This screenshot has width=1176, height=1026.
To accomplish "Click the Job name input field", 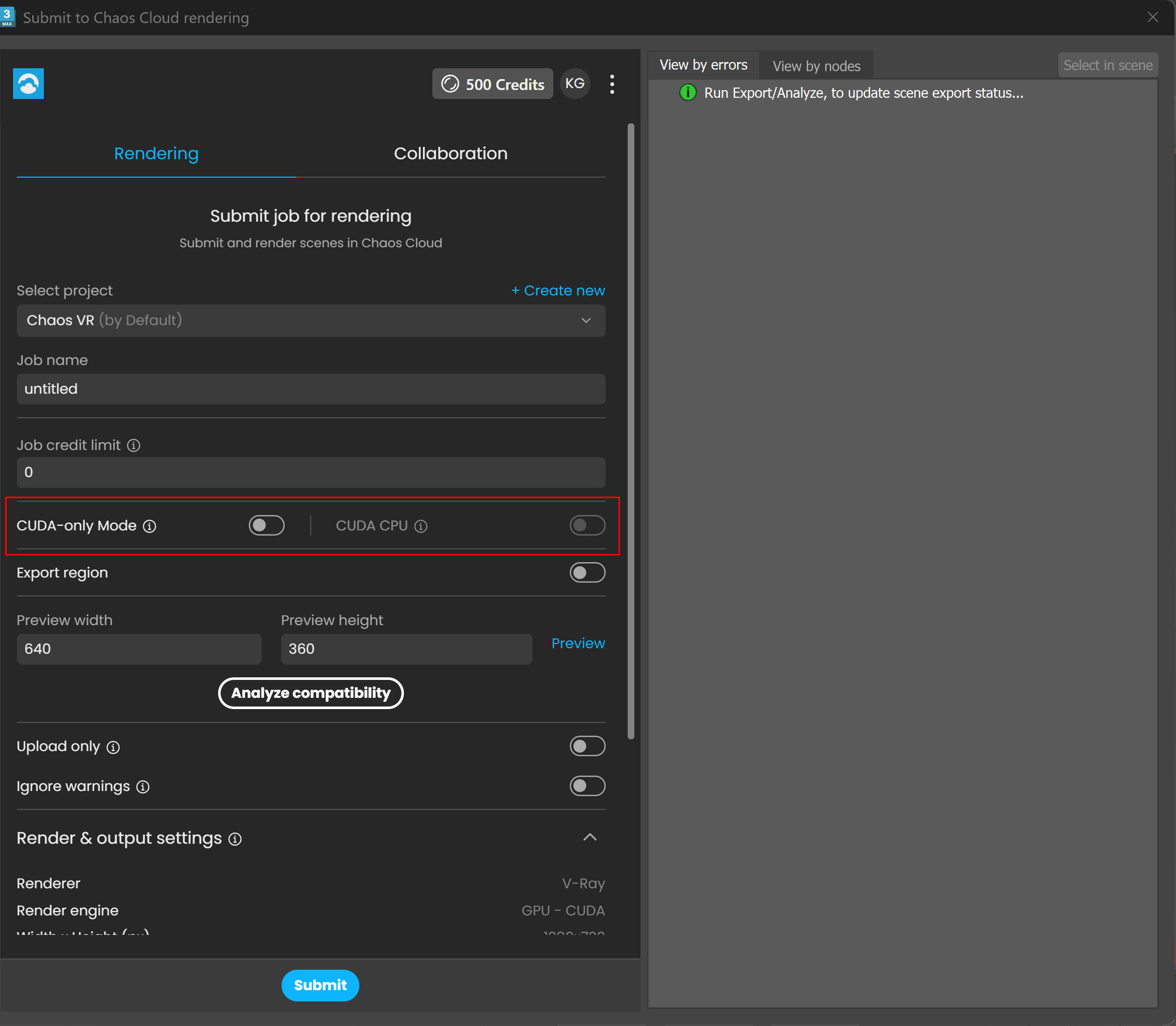I will [x=311, y=389].
